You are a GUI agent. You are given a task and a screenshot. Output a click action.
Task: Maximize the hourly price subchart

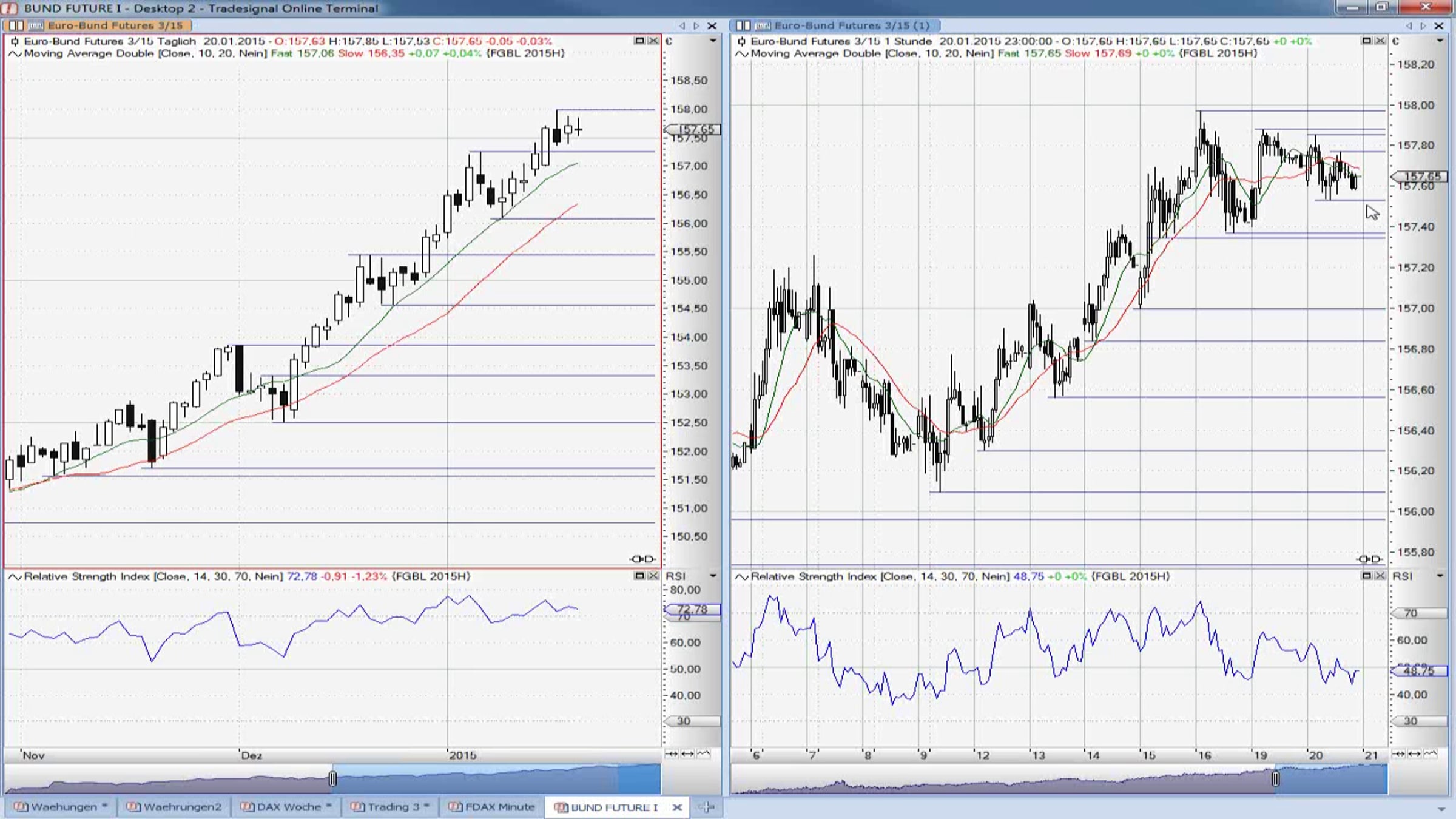(1366, 41)
